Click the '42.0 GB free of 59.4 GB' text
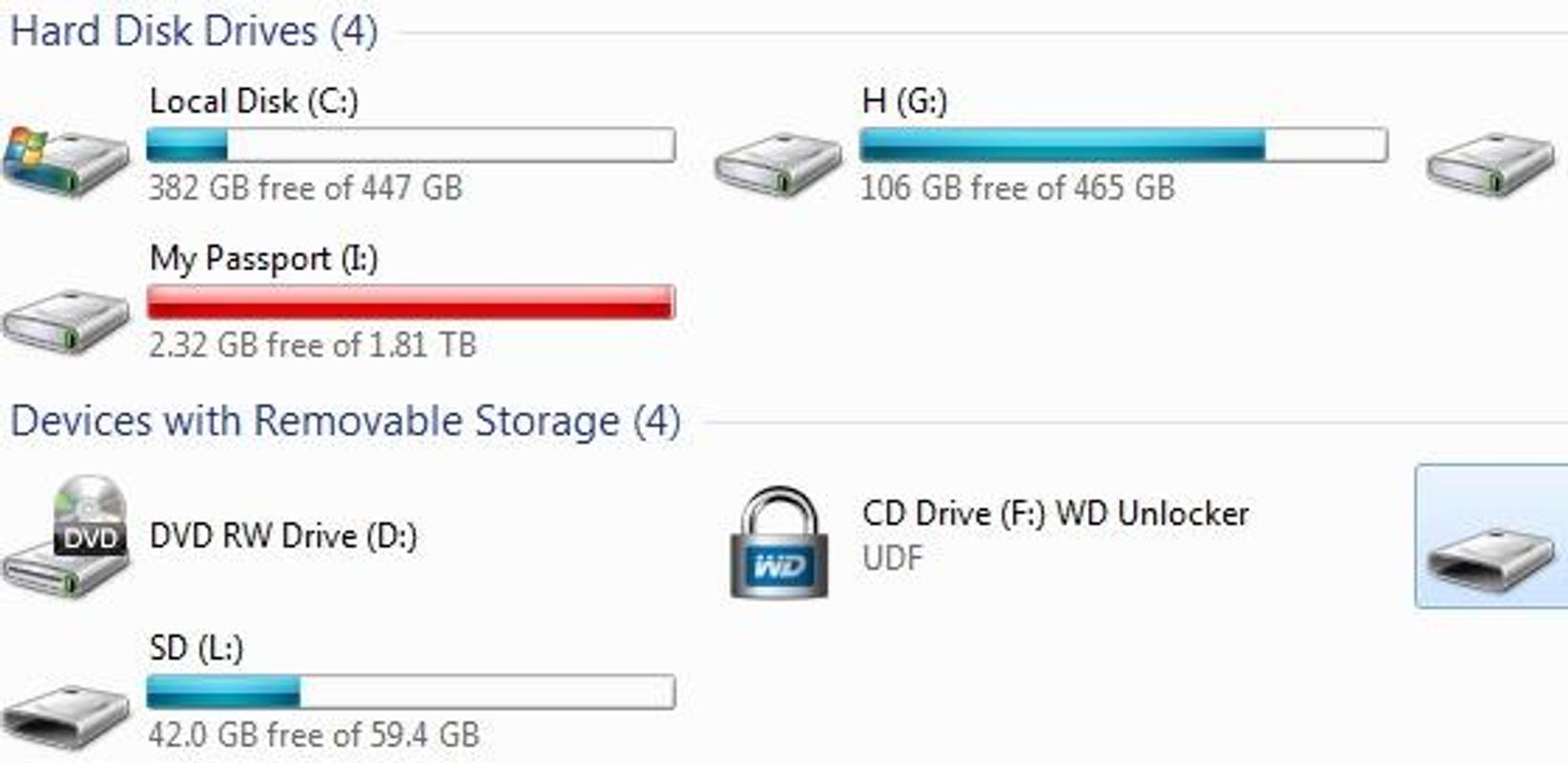 (314, 734)
